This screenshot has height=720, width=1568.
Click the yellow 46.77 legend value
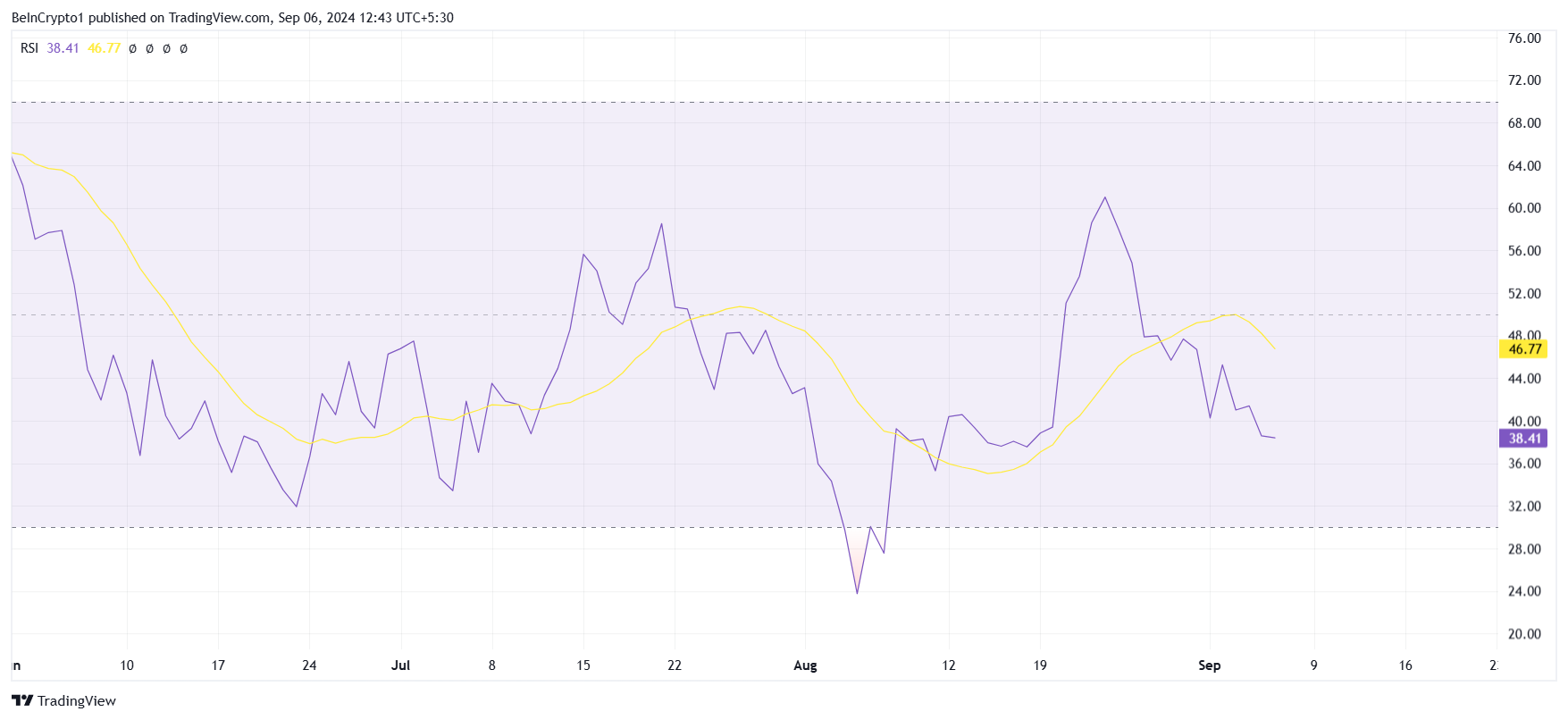(104, 48)
